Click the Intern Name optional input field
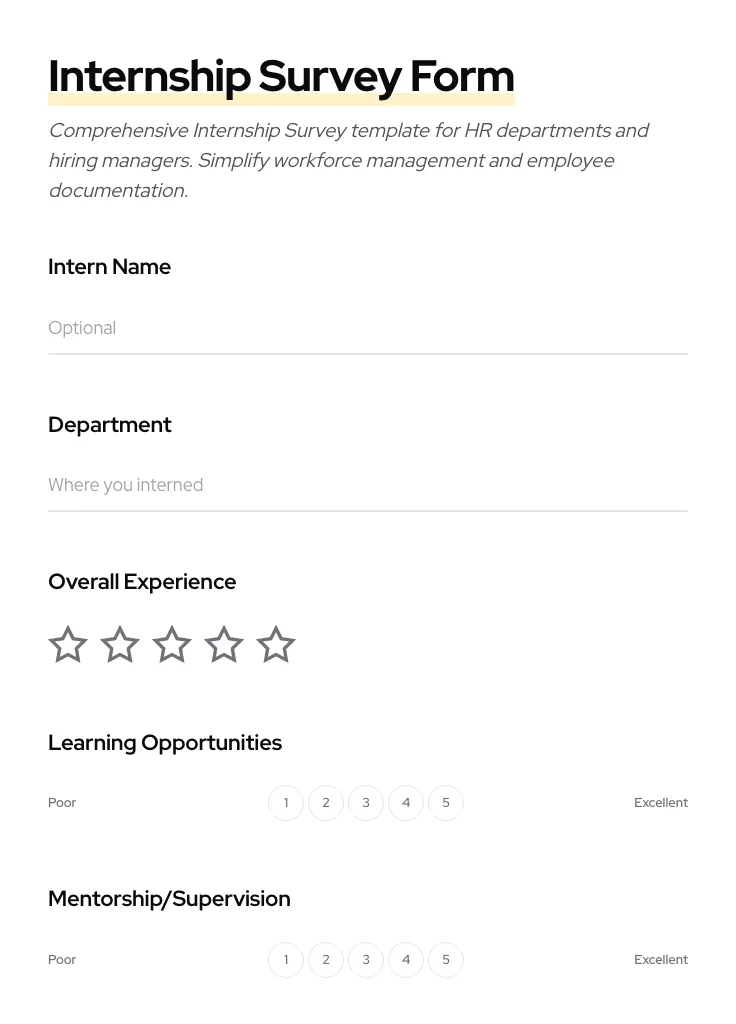 pos(368,328)
